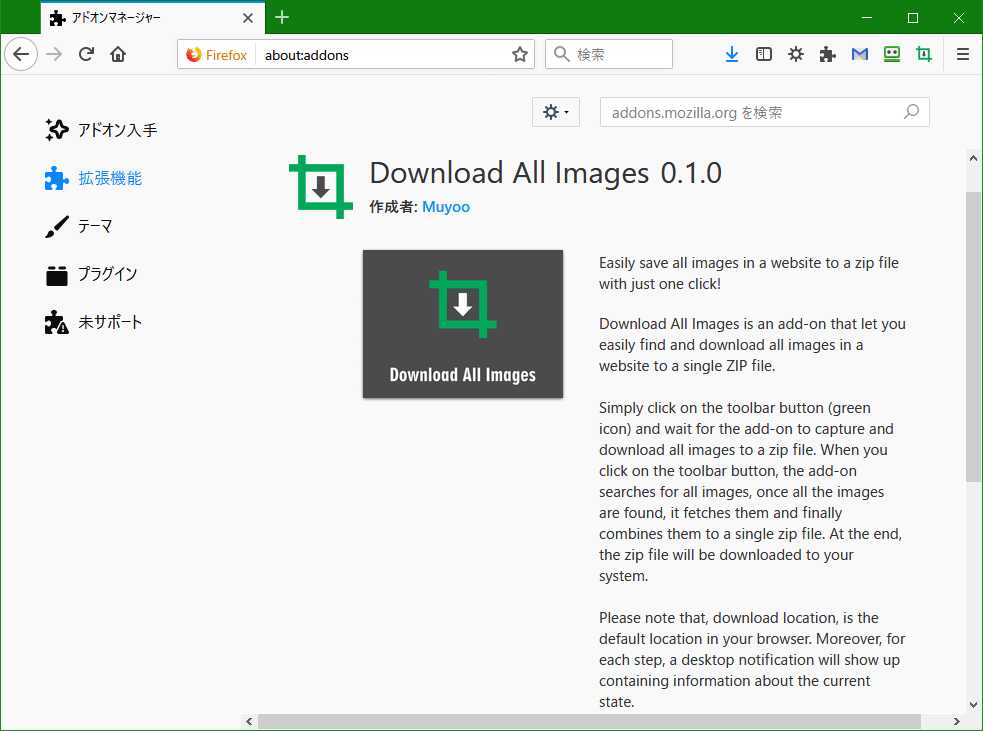Open the アドオン入手 section
This screenshot has height=731, width=983.
[101, 130]
